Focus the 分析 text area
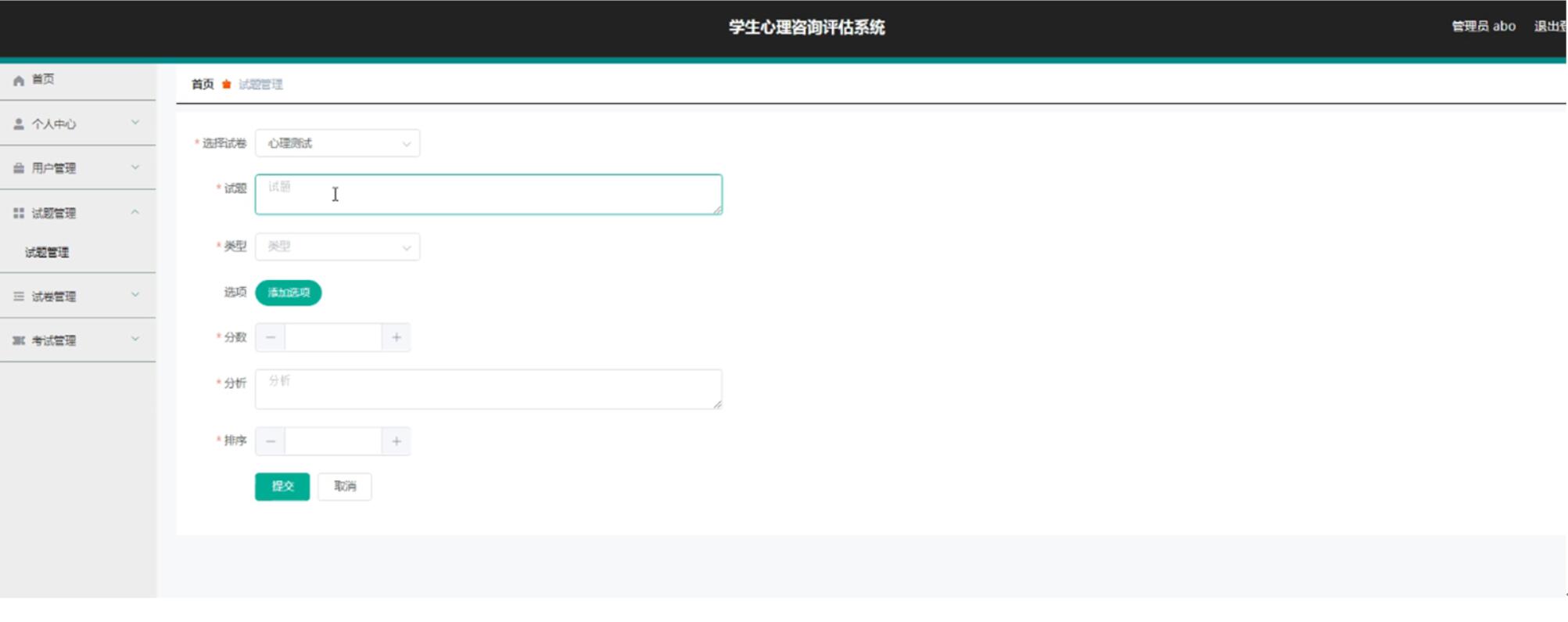1568x622 pixels. coord(489,390)
